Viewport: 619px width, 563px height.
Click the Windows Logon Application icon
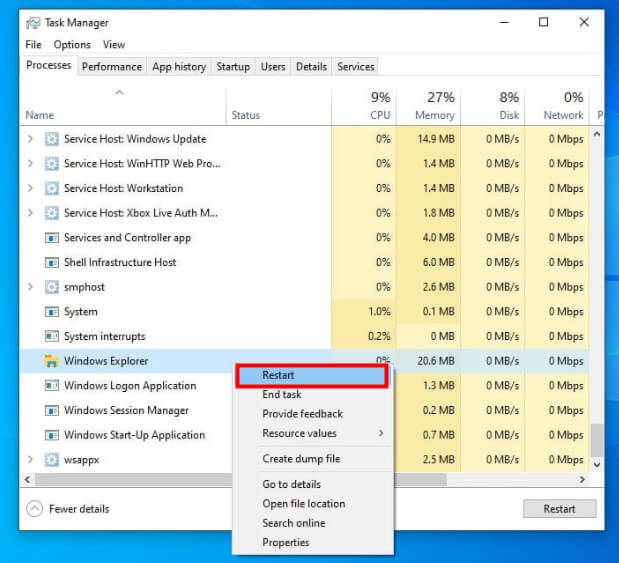[52, 386]
